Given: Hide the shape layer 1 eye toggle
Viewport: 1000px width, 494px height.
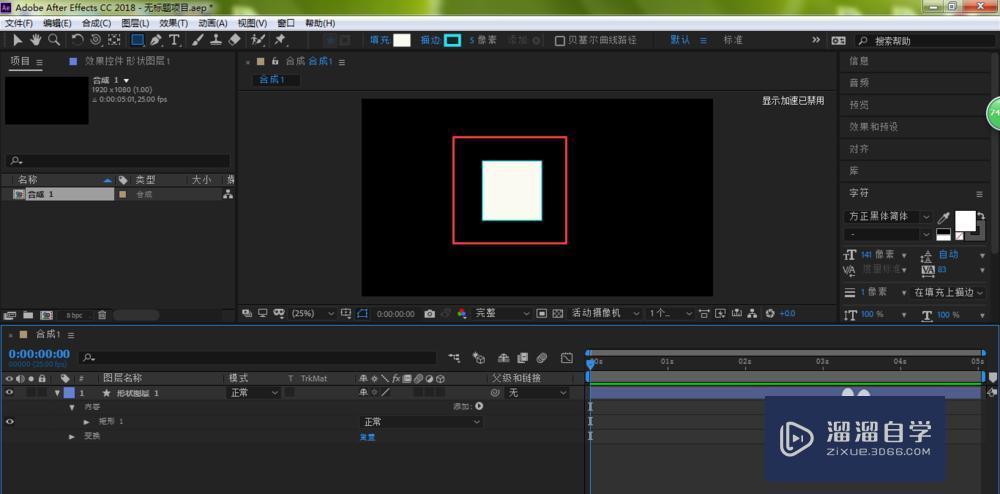Looking at the screenshot, I should (x=10, y=393).
